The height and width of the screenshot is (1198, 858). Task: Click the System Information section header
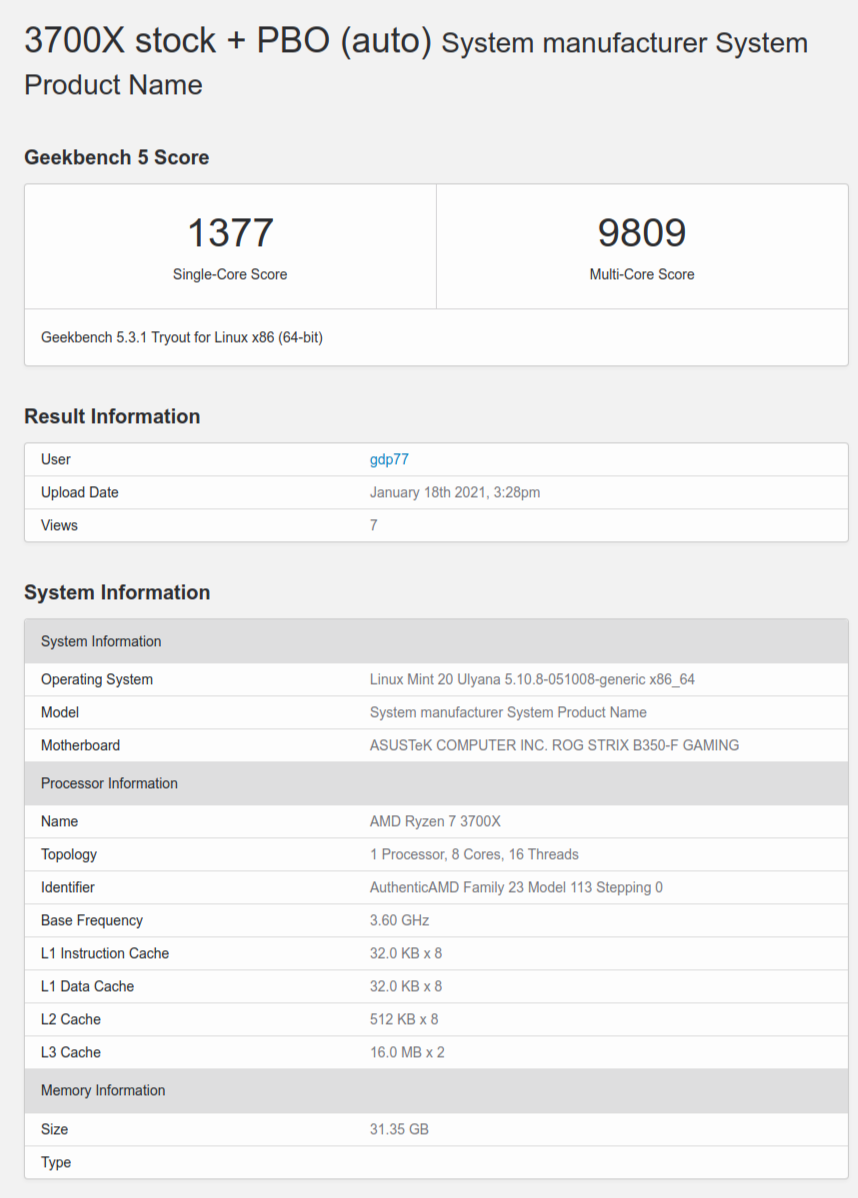(117, 592)
